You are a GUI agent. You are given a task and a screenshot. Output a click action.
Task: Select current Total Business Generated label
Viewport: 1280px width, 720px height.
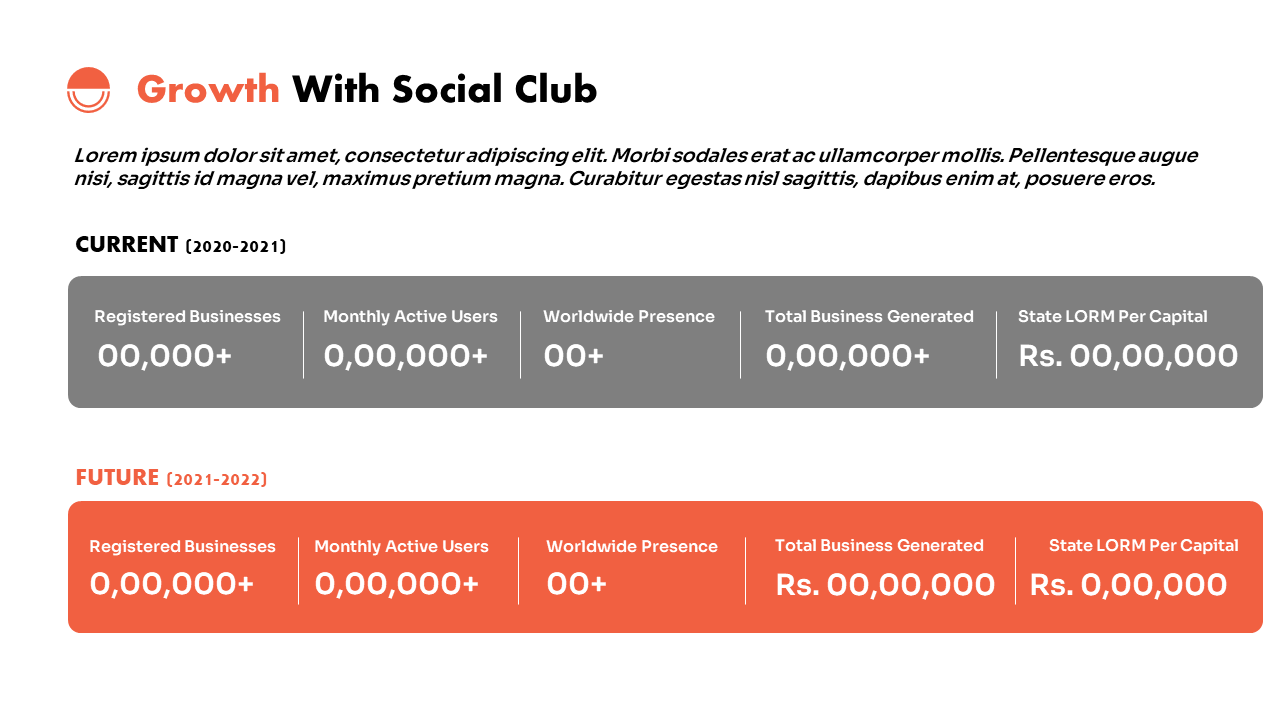coord(869,316)
